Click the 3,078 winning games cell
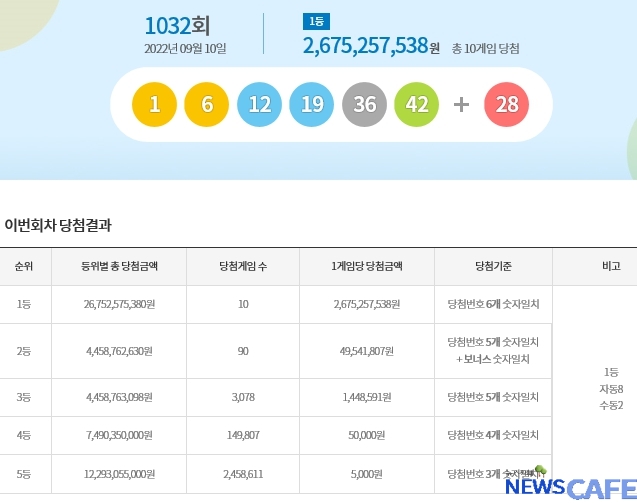Screen dimensions: 637x503 [242, 397]
